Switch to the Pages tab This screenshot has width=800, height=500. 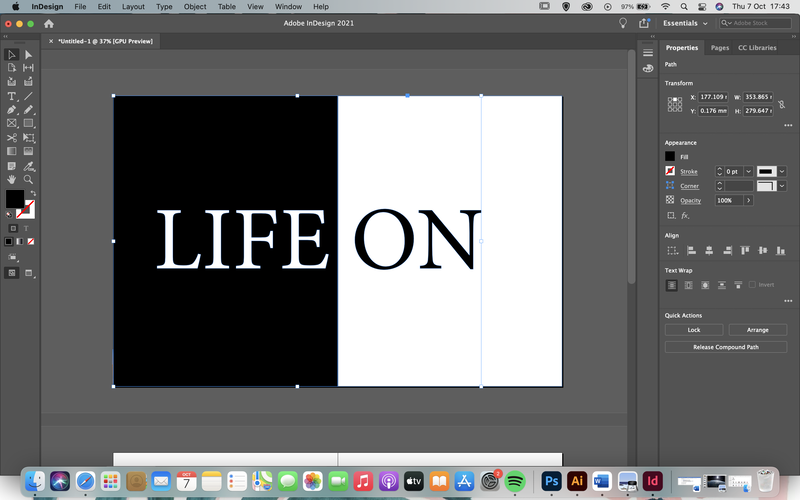pyautogui.click(x=720, y=48)
